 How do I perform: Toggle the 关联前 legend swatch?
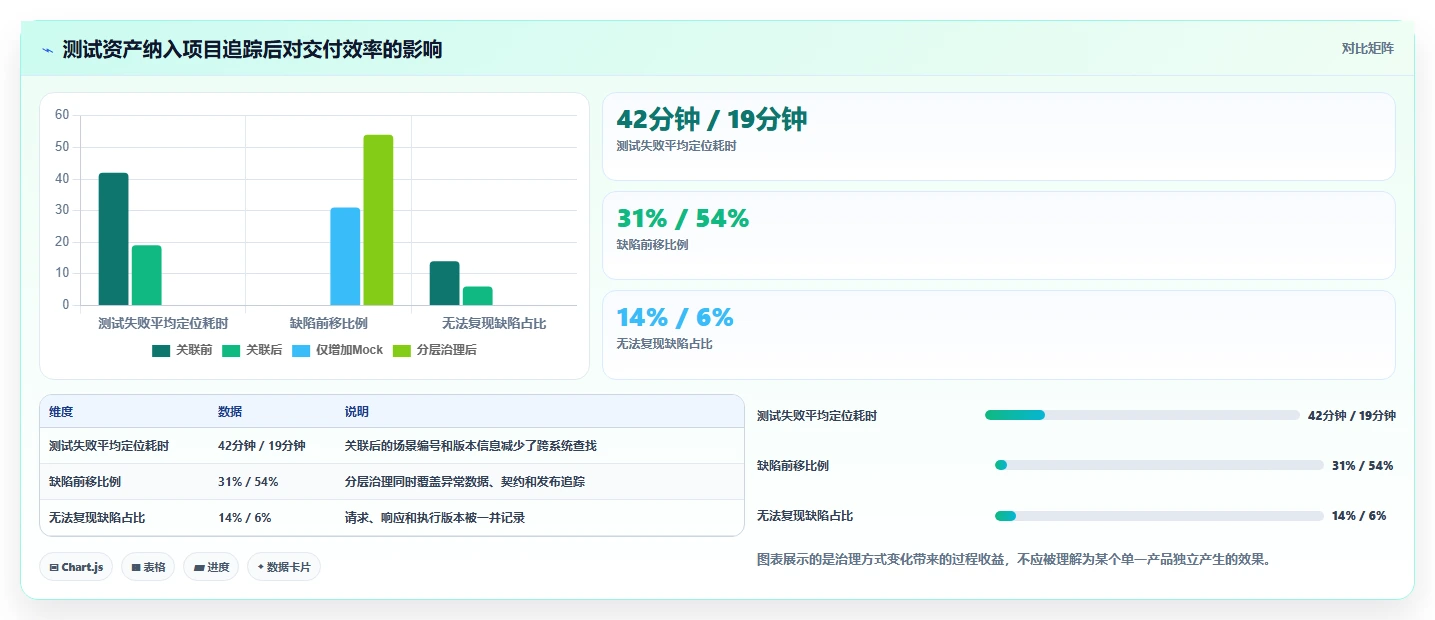click(161, 350)
